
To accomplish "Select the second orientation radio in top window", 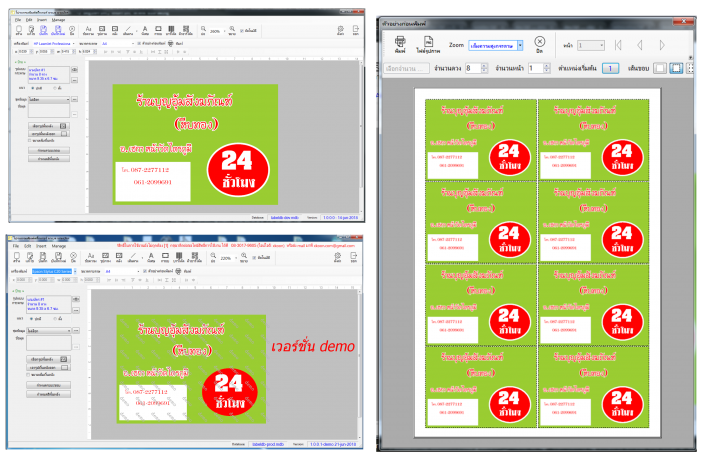I will pos(55,88).
